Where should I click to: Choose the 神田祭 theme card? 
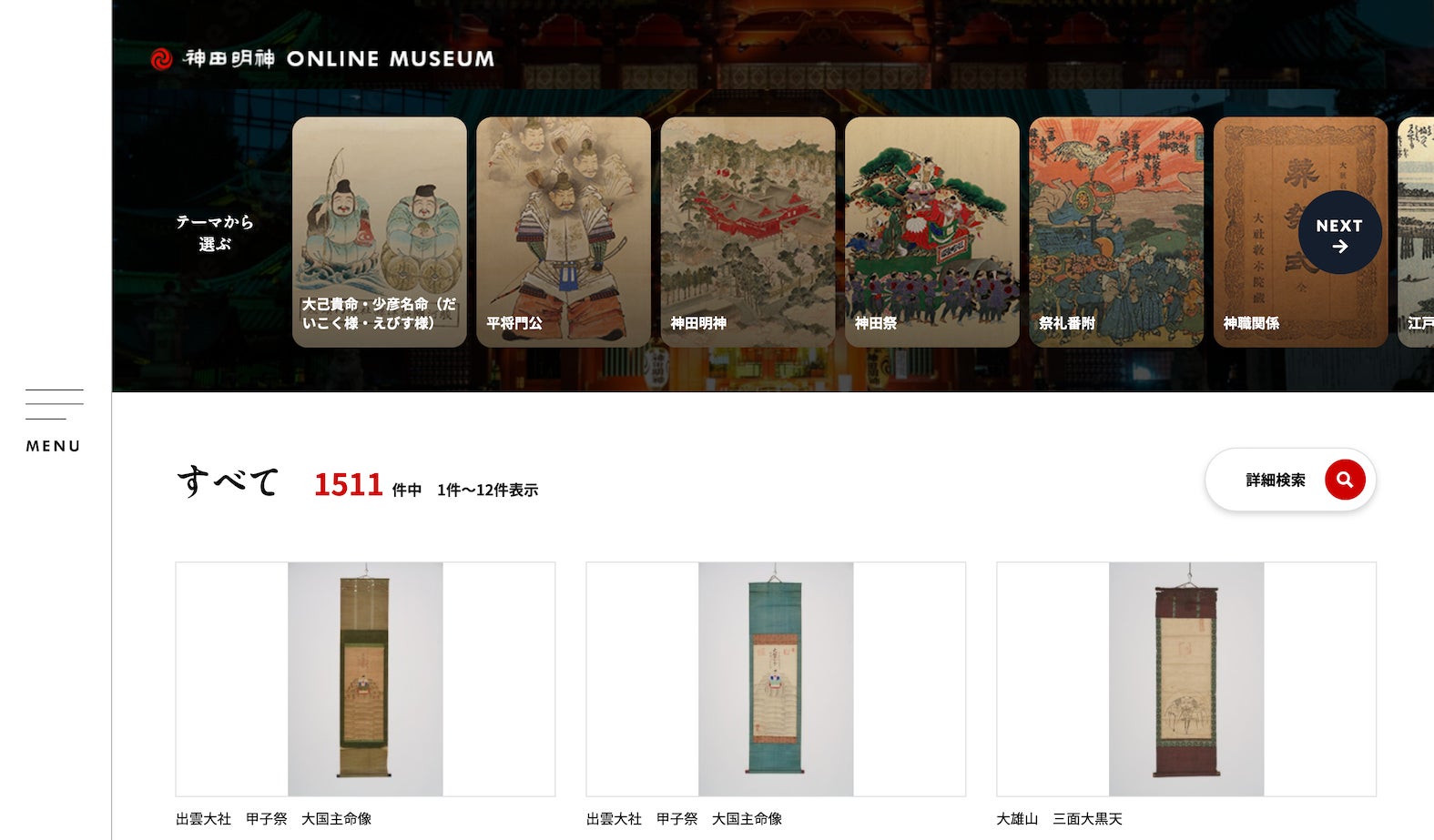[932, 232]
